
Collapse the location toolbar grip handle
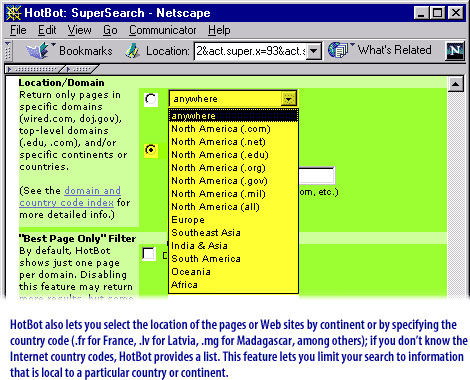8,51
